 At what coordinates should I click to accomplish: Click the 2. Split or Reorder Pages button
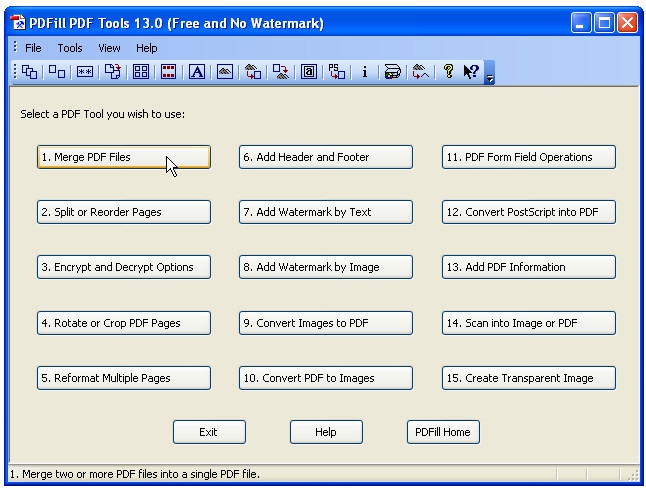tap(124, 212)
